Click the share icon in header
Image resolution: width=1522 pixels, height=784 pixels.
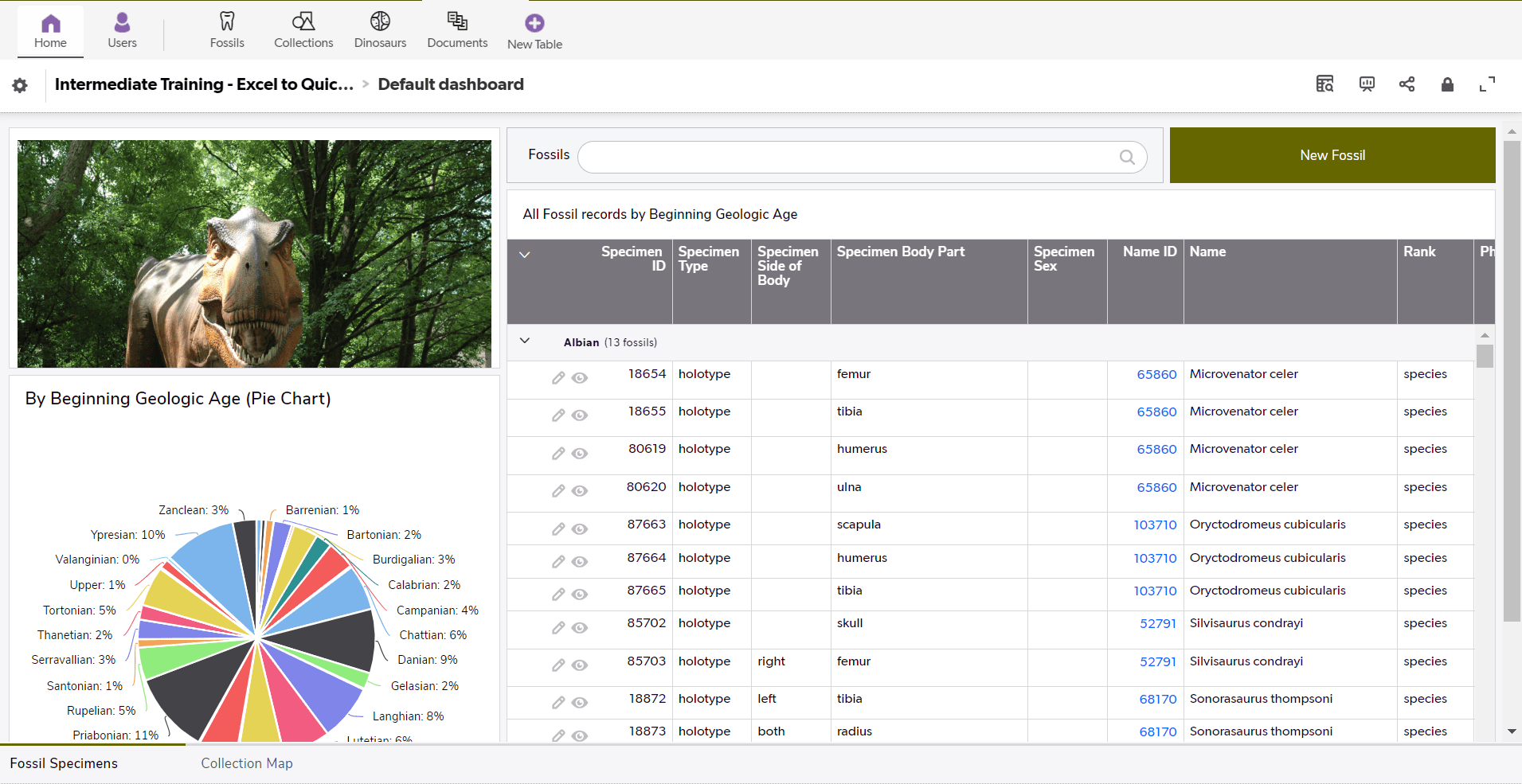(x=1407, y=84)
